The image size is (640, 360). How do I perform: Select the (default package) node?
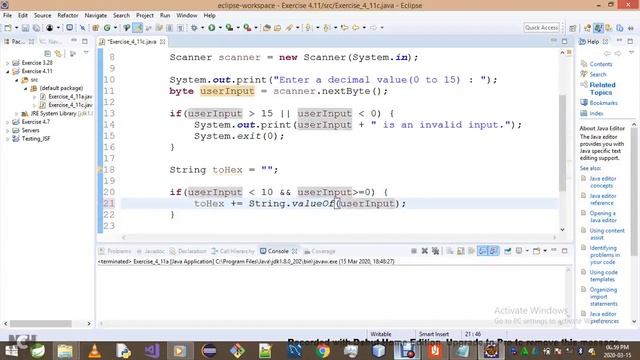tap(57, 88)
